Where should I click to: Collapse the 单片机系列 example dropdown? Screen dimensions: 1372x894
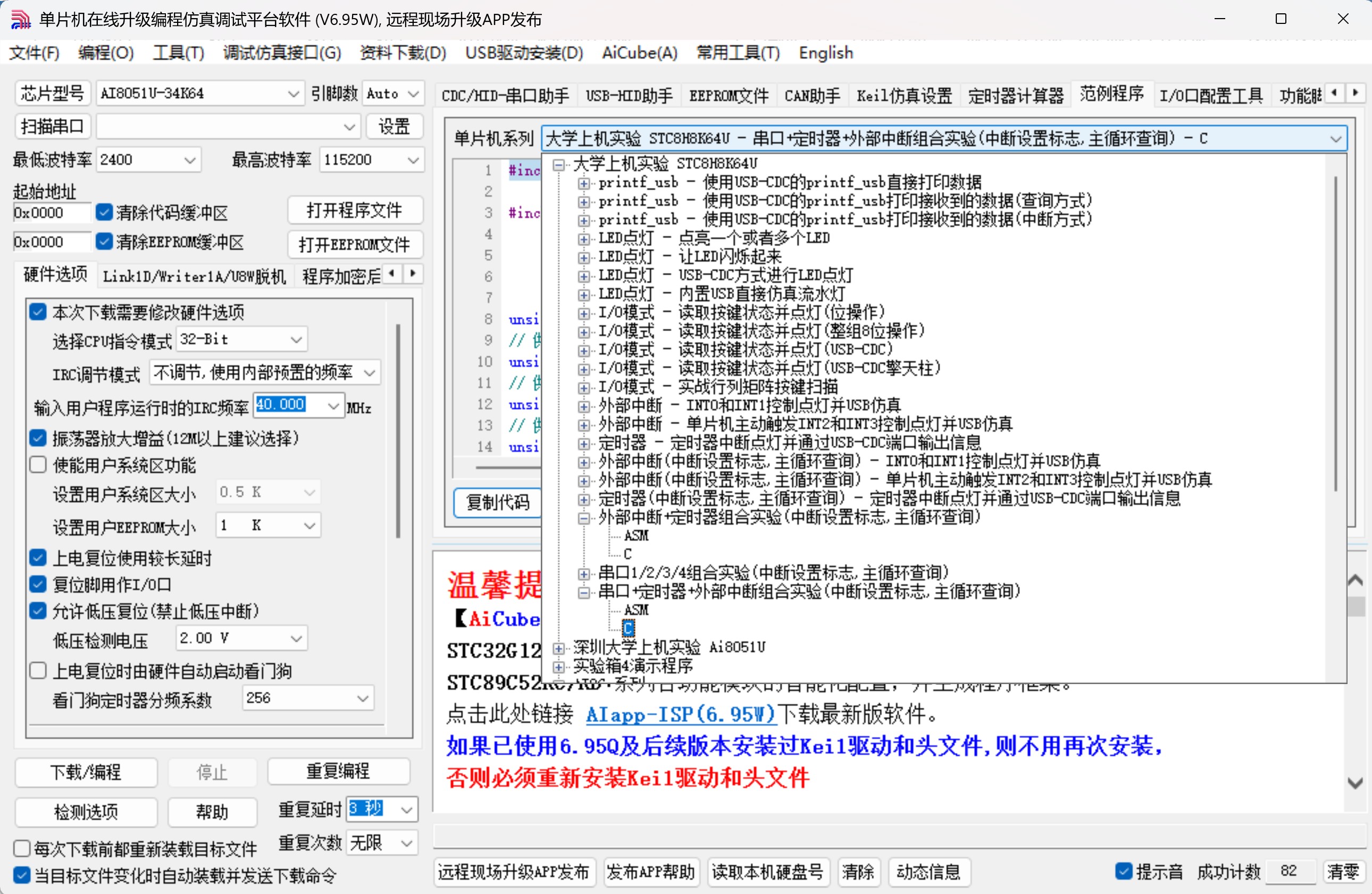(x=1335, y=139)
